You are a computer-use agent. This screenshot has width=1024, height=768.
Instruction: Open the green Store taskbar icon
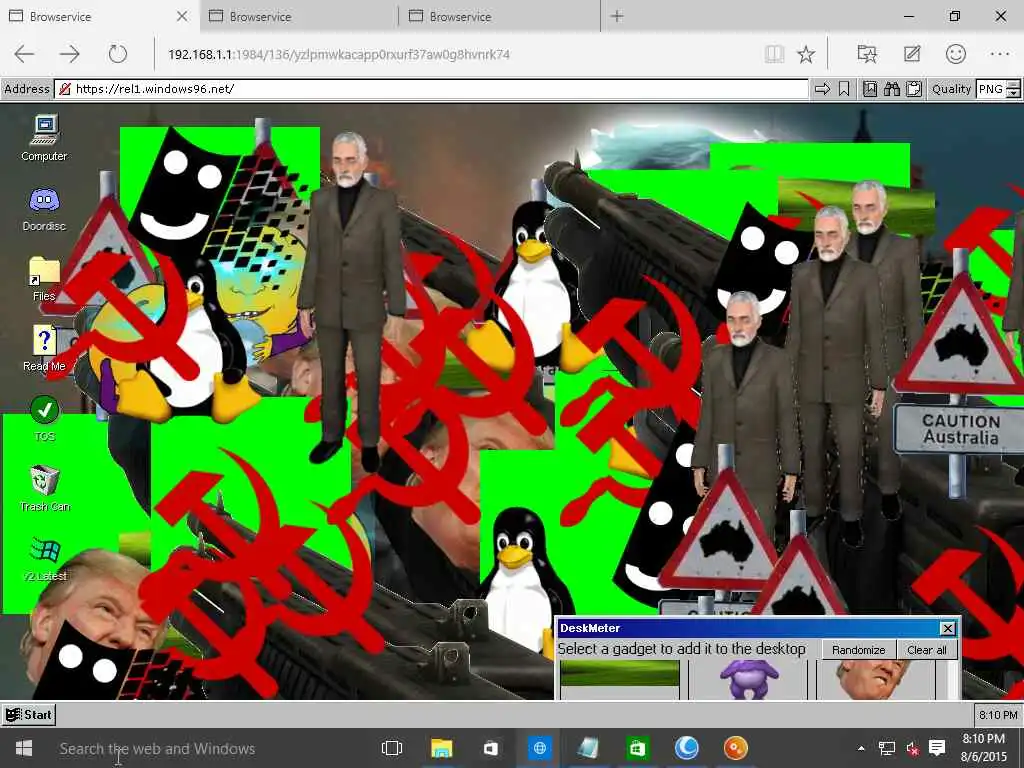point(637,748)
